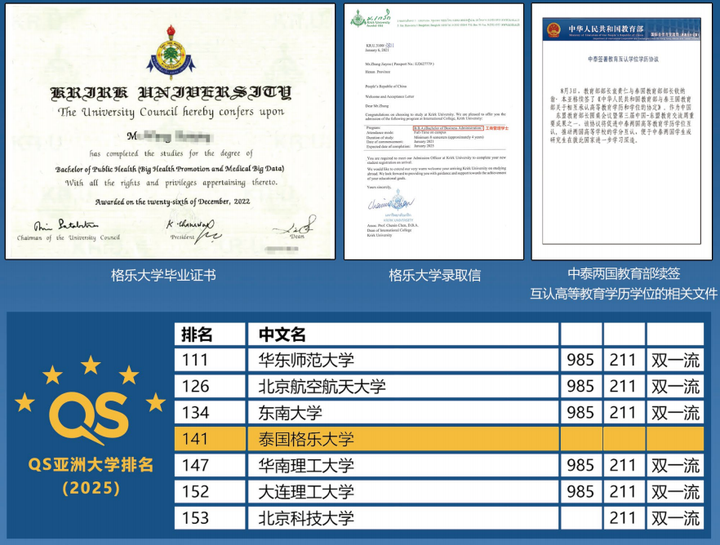Click the President signature label on the diploma

(x=182, y=237)
